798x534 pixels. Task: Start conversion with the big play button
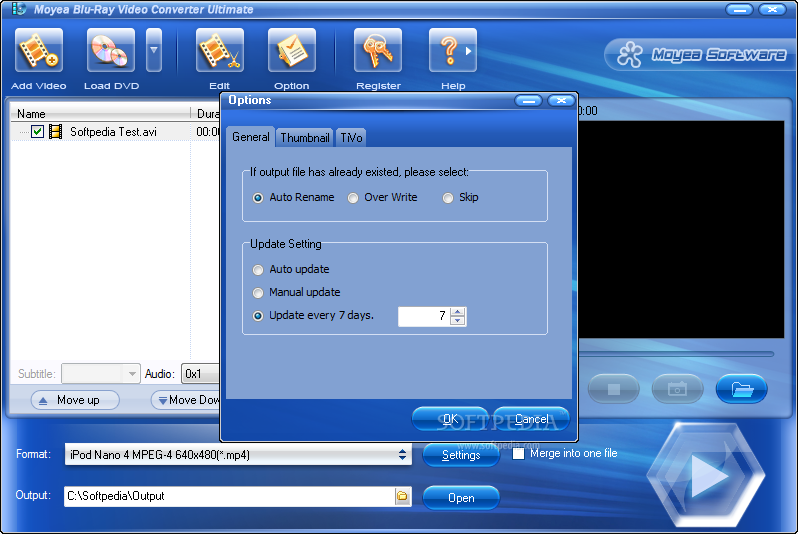(706, 475)
